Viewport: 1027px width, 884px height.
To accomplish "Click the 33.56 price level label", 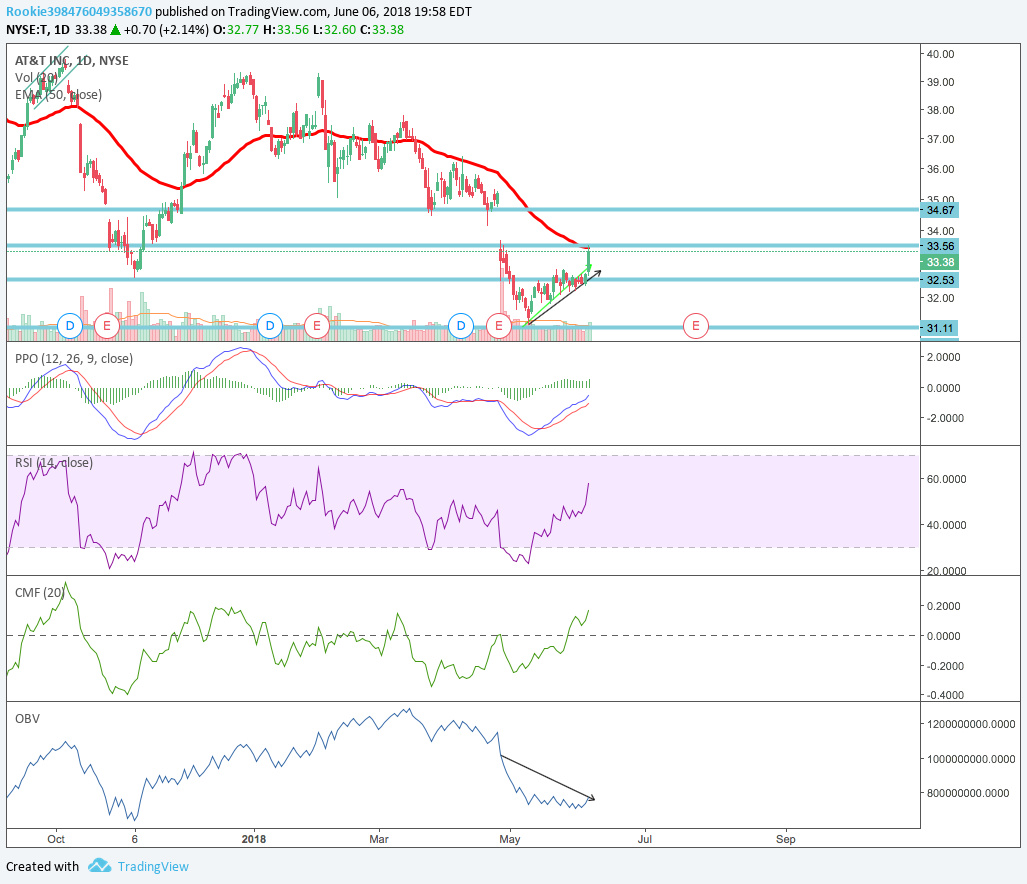I will pyautogui.click(x=940, y=246).
